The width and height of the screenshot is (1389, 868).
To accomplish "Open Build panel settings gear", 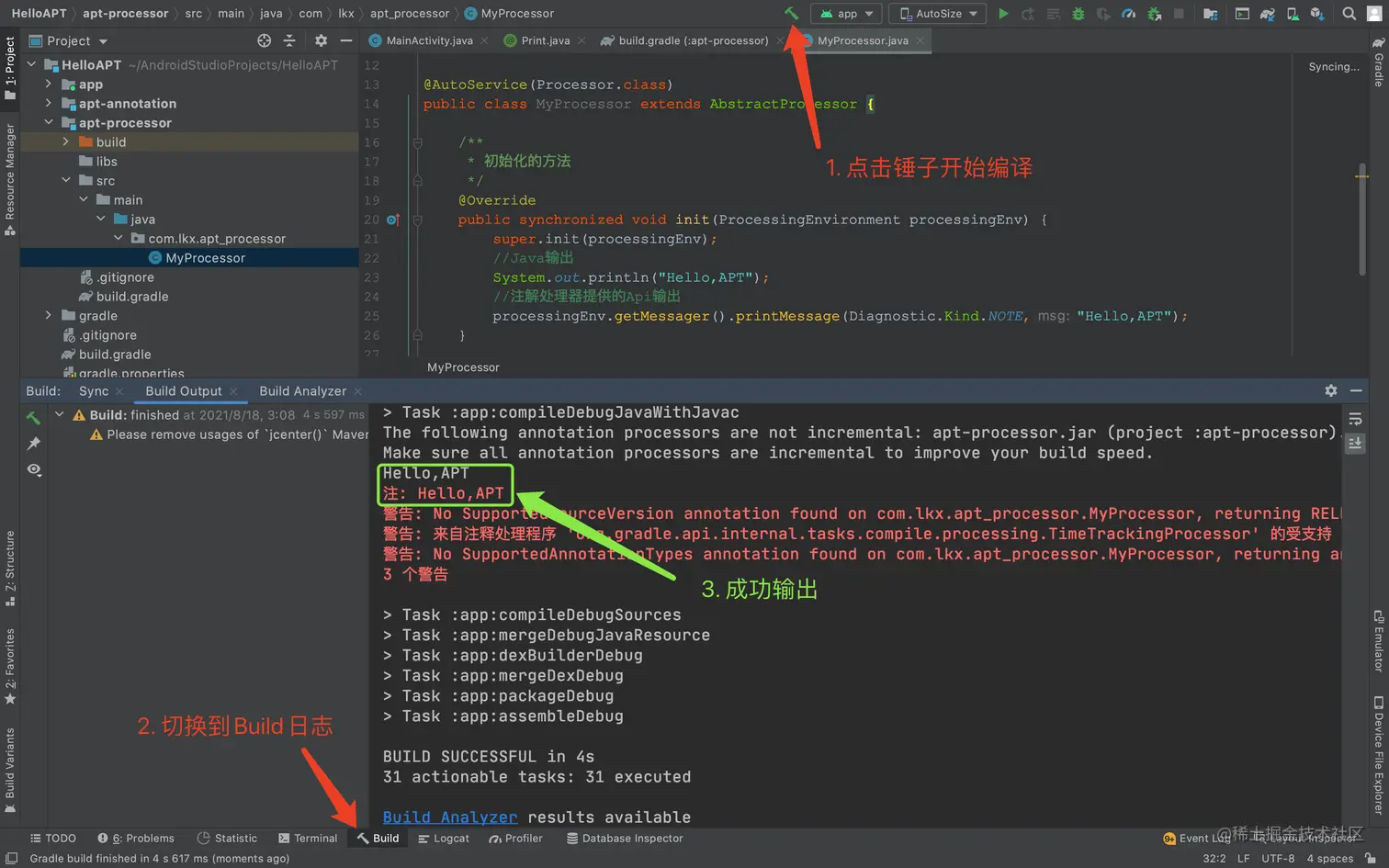I will pyautogui.click(x=1330, y=390).
